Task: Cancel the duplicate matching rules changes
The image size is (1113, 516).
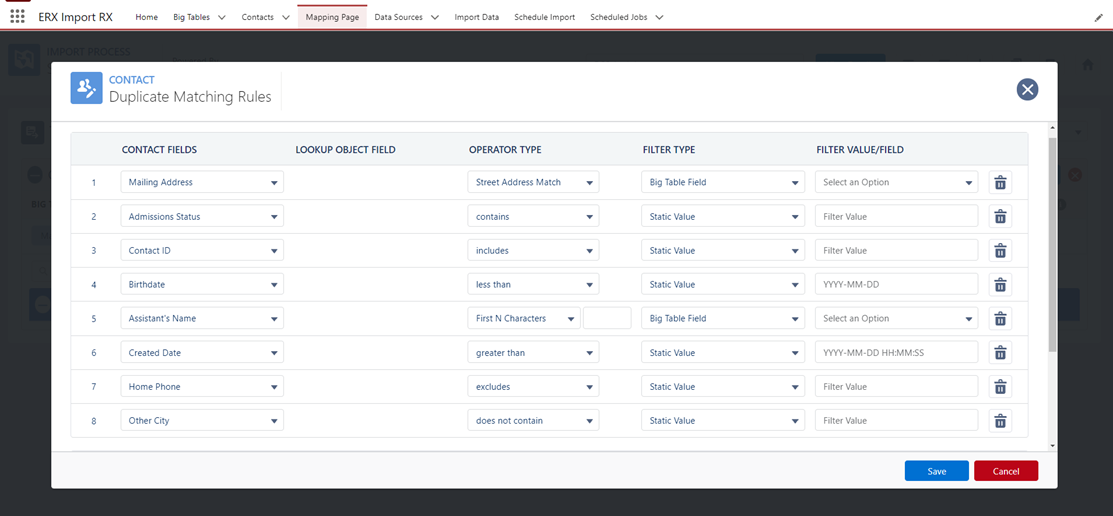Action: coord(1005,471)
